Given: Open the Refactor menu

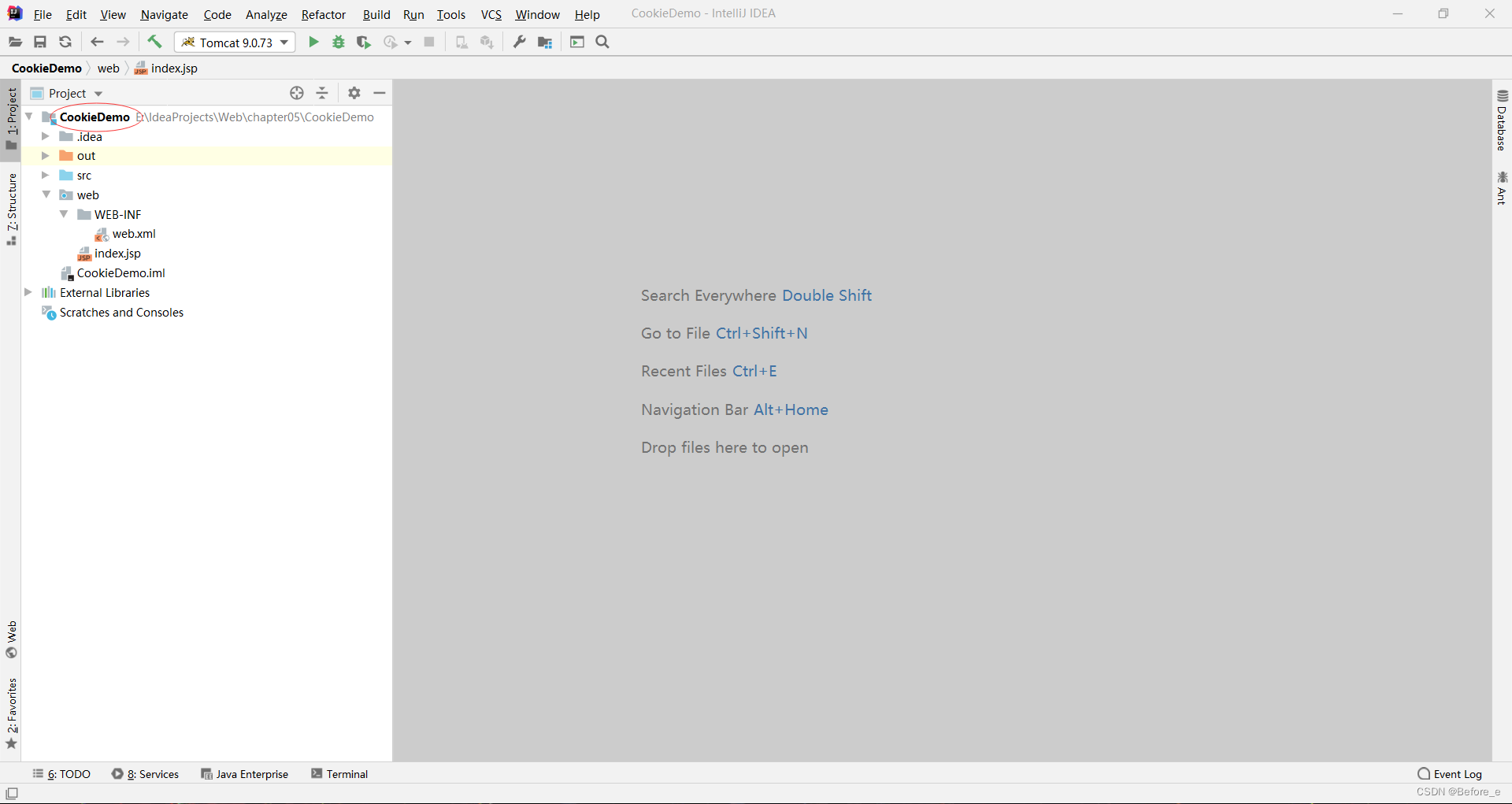Looking at the screenshot, I should pyautogui.click(x=323, y=14).
